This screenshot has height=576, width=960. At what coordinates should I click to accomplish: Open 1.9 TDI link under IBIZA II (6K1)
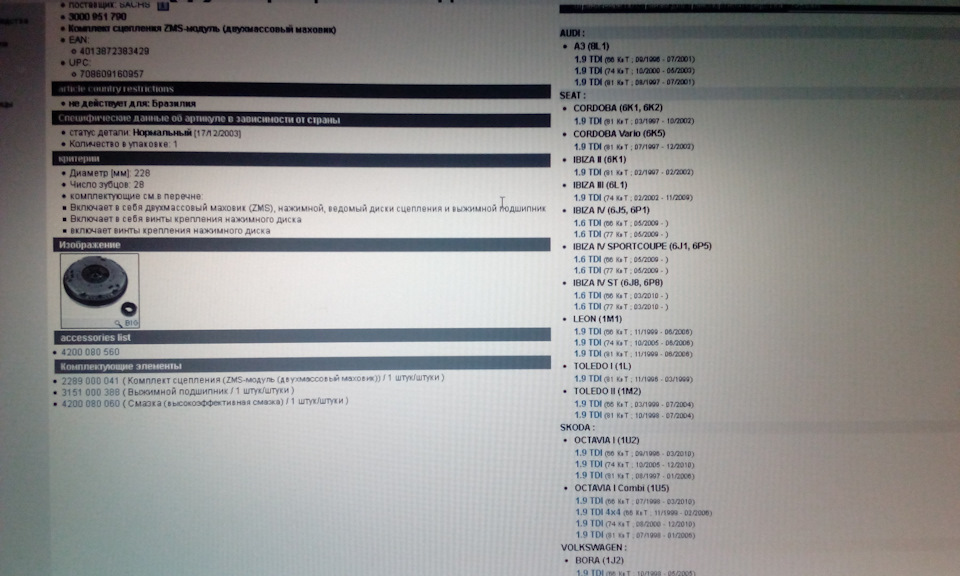[x=587, y=173]
